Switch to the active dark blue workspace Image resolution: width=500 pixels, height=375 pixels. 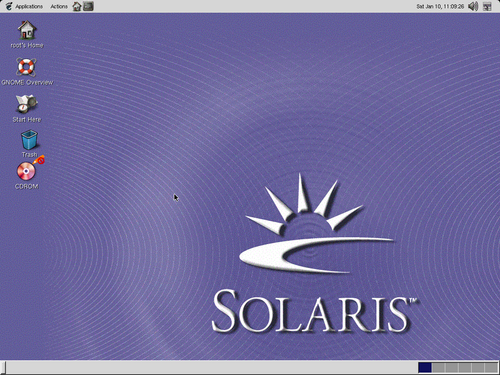(x=425, y=368)
